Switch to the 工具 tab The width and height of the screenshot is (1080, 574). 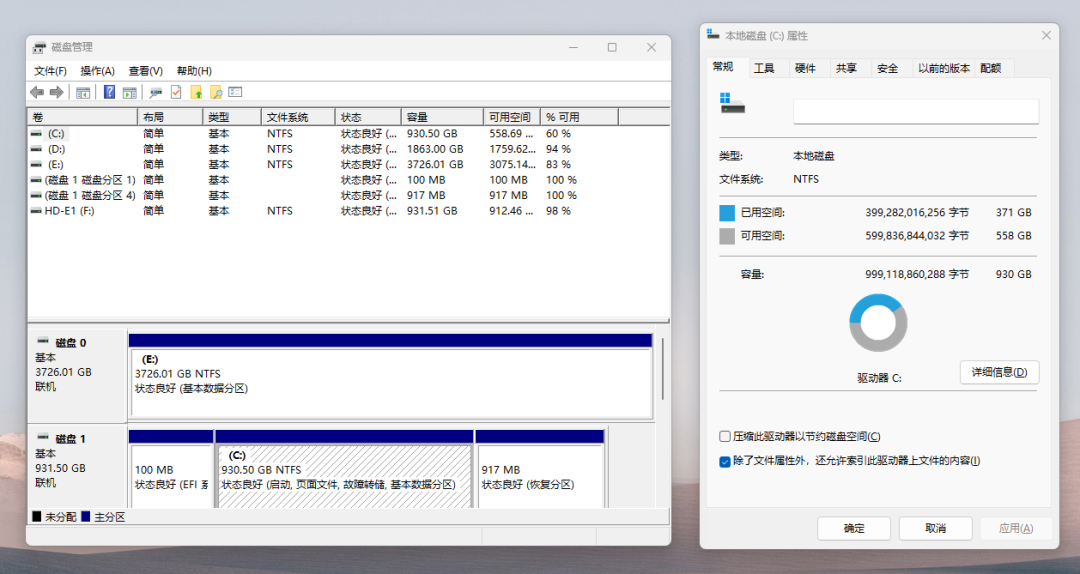(764, 68)
